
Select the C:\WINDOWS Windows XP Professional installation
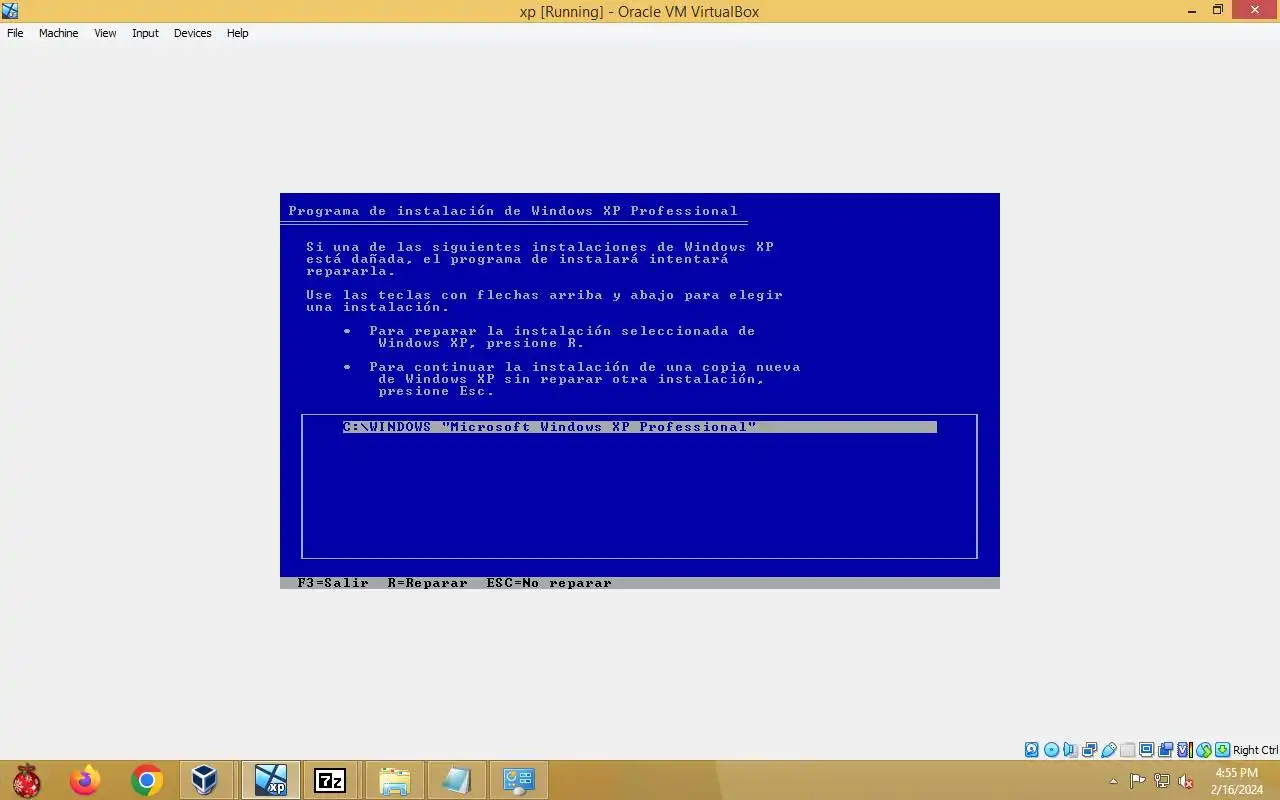(640, 427)
